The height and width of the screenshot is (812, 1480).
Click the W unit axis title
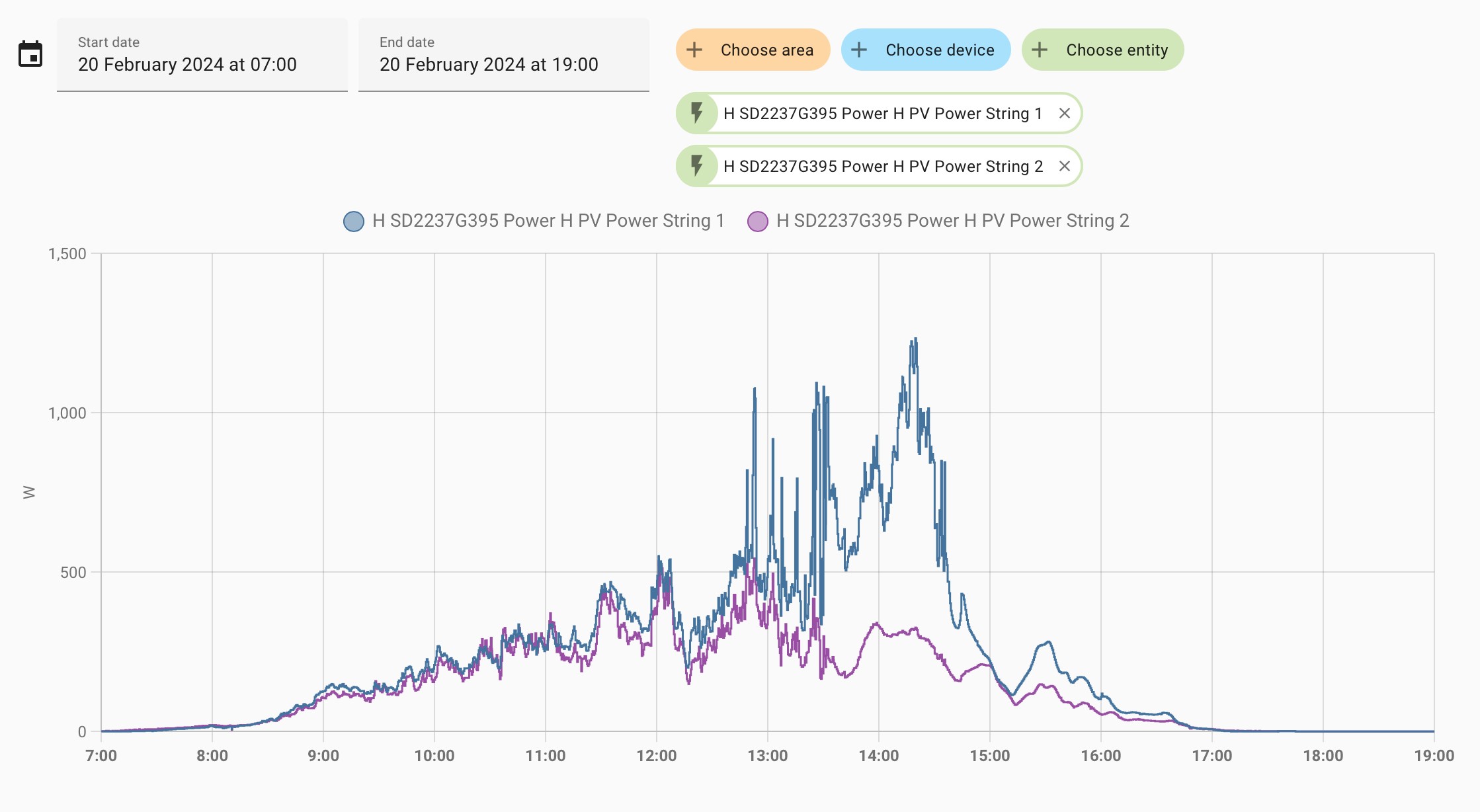click(x=29, y=492)
